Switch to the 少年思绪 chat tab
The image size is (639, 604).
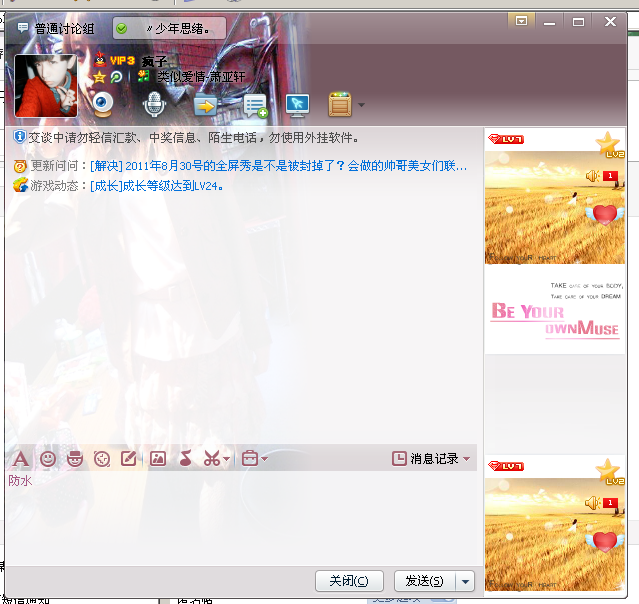[x=169, y=29]
